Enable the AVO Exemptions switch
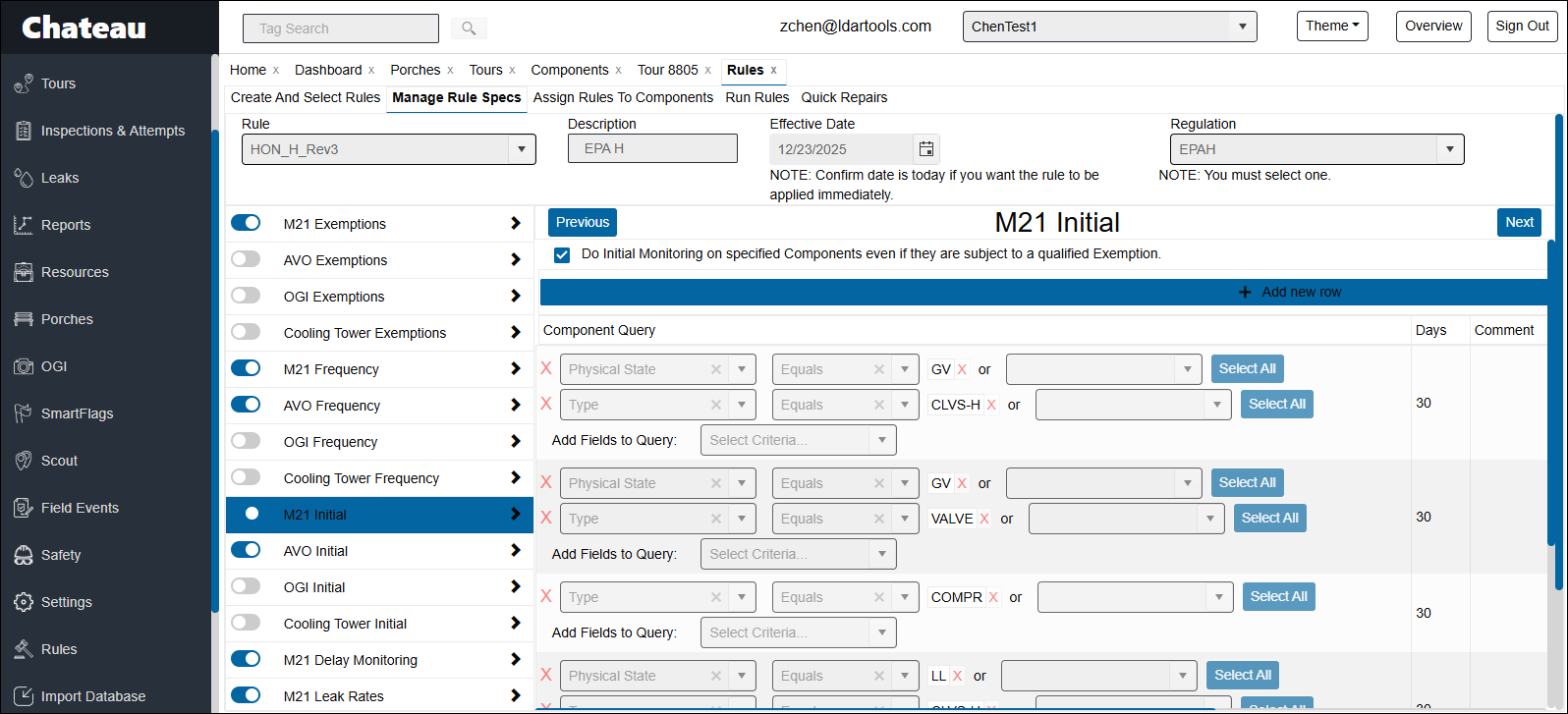This screenshot has height=714, width=1568. 246,259
